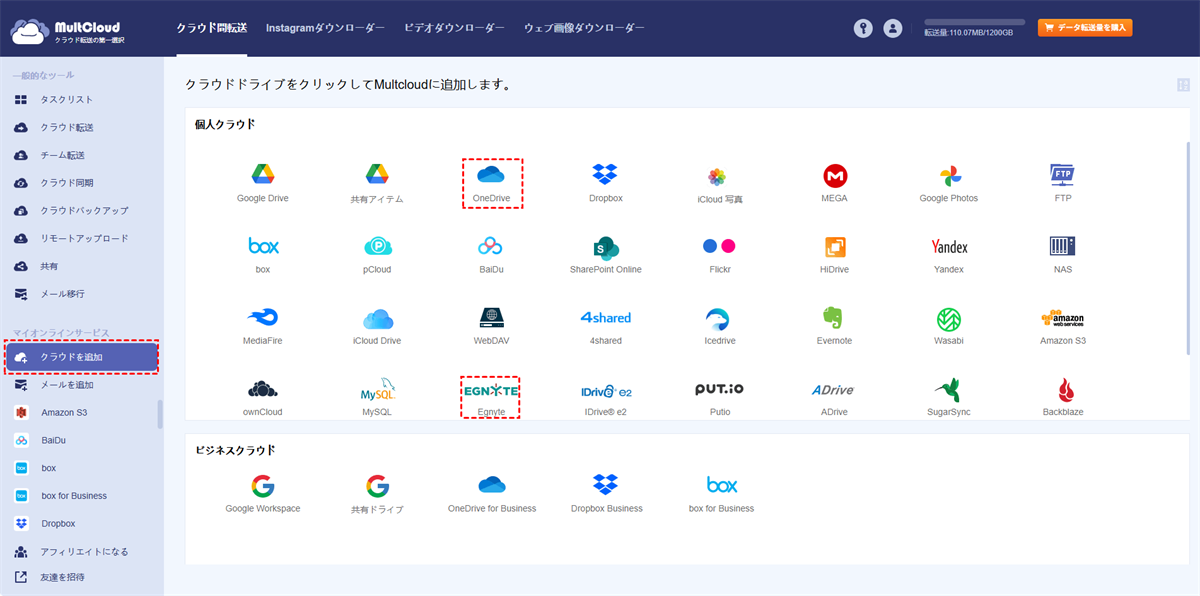
Task: Open the クラウド間転送 tab
Action: [212, 28]
